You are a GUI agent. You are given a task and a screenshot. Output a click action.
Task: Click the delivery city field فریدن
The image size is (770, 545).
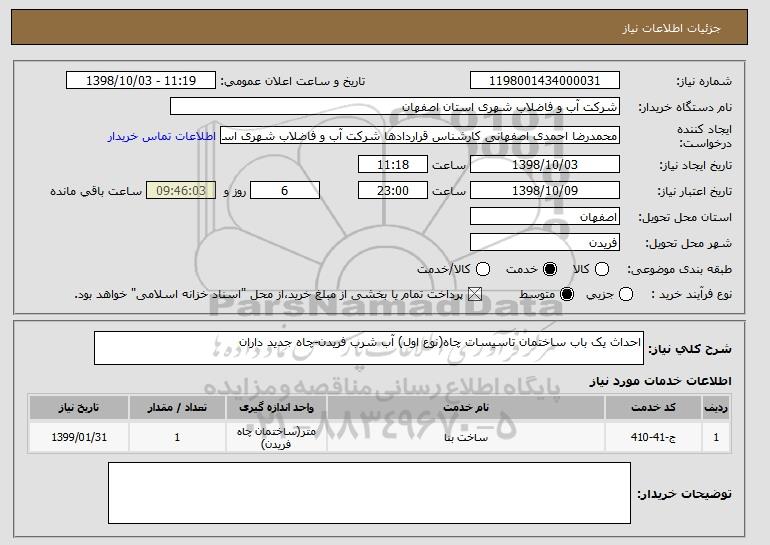point(545,243)
